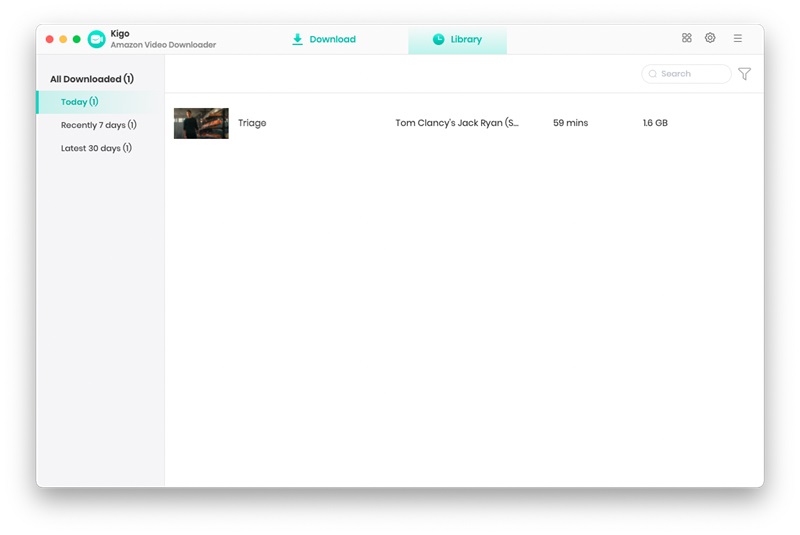Select All Downloaded (1) category
The image size is (800, 535).
[x=92, y=79]
